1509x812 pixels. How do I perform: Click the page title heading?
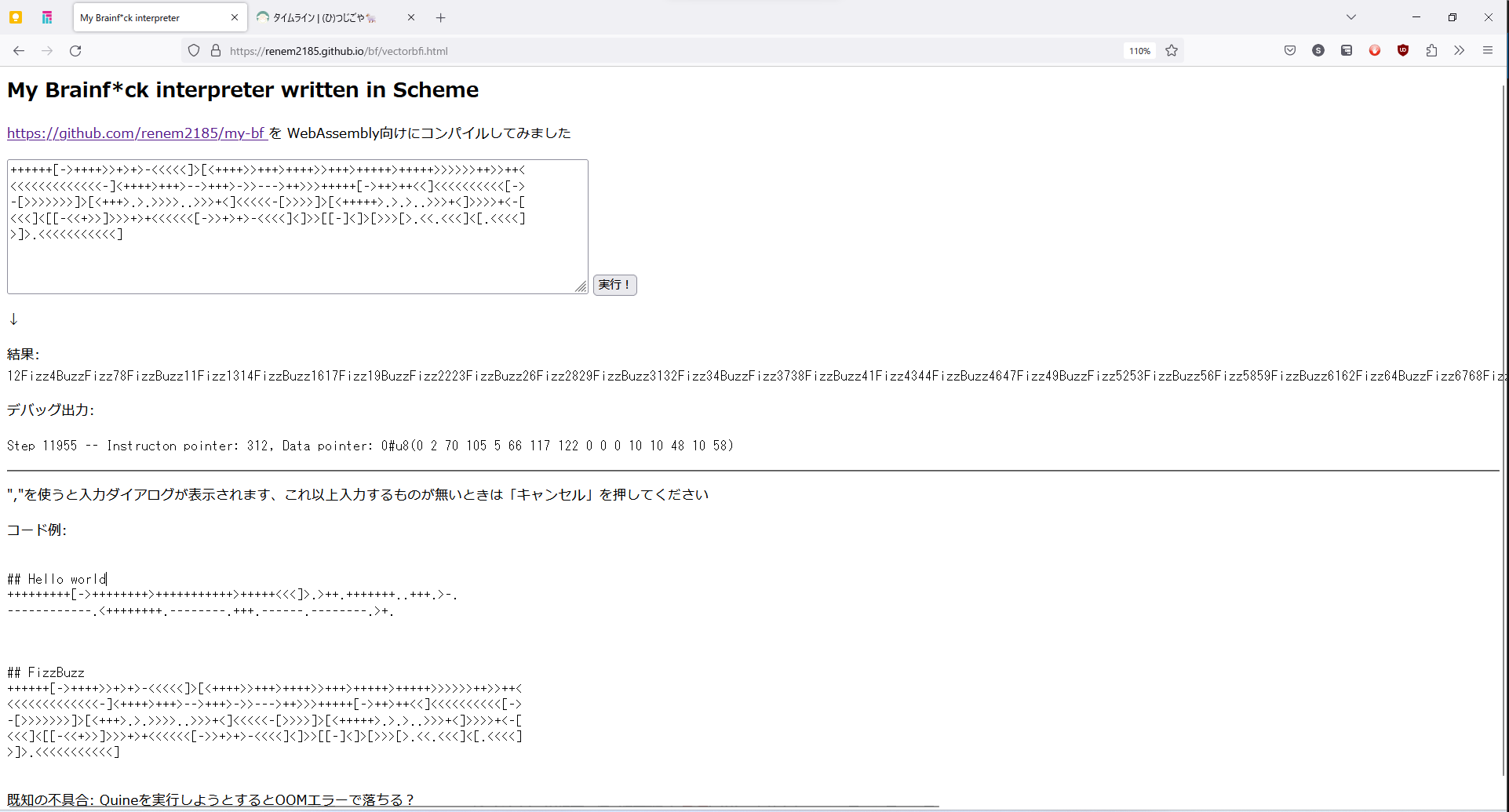242,90
